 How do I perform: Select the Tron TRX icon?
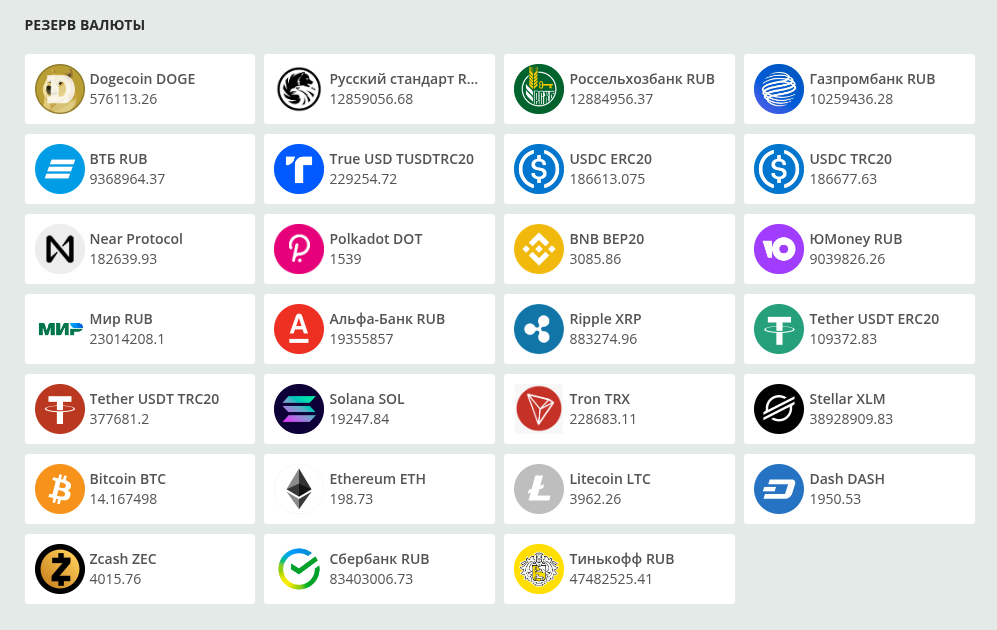click(x=539, y=409)
